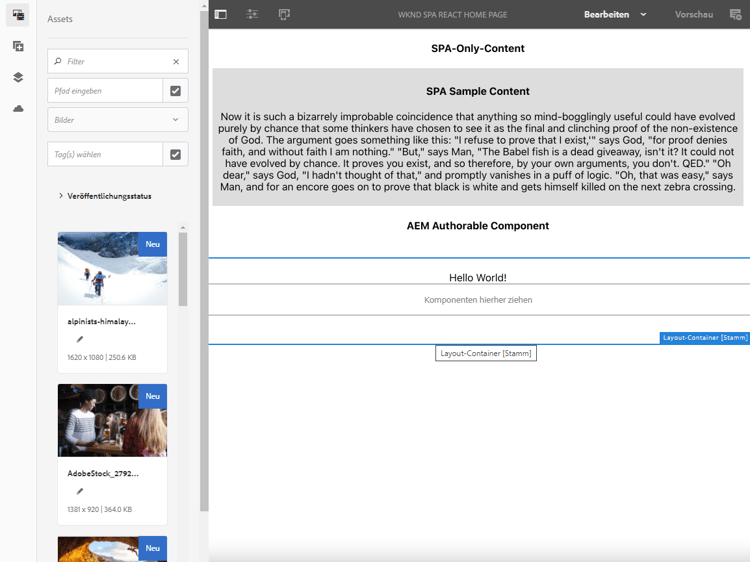
Task: Click the asset list scrollbar thumb
Action: [183, 269]
